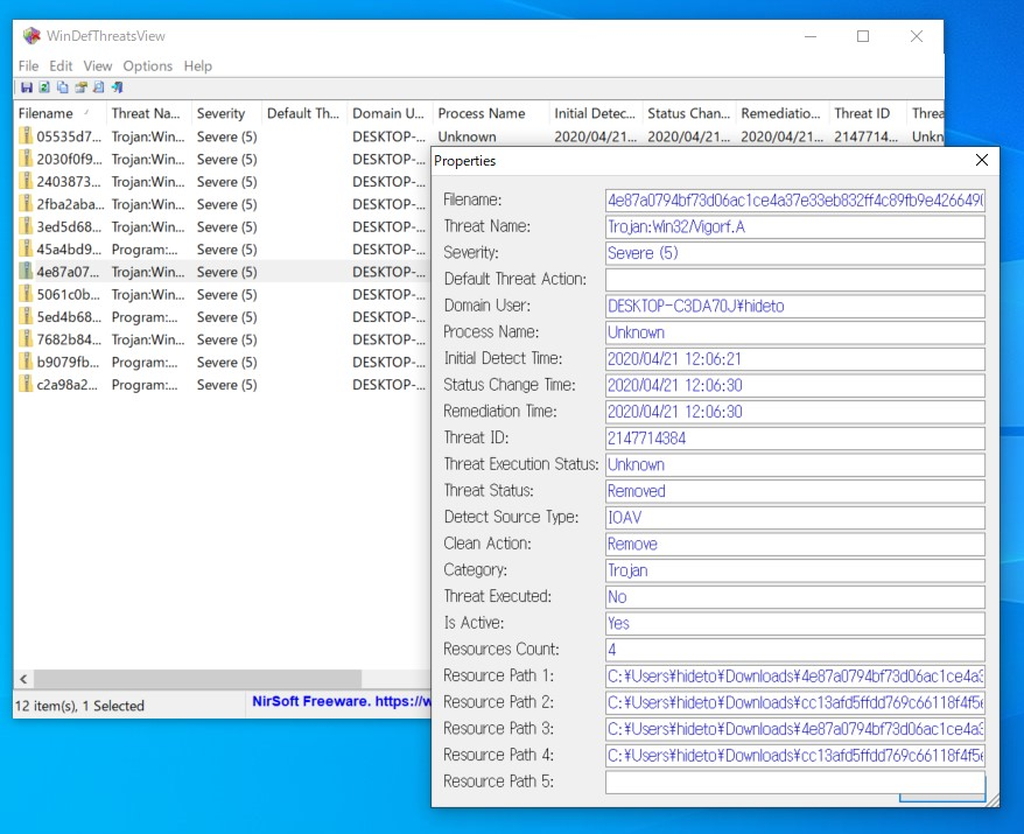This screenshot has height=834, width=1024.
Task: Sort by Threat ID column header
Action: (868, 114)
